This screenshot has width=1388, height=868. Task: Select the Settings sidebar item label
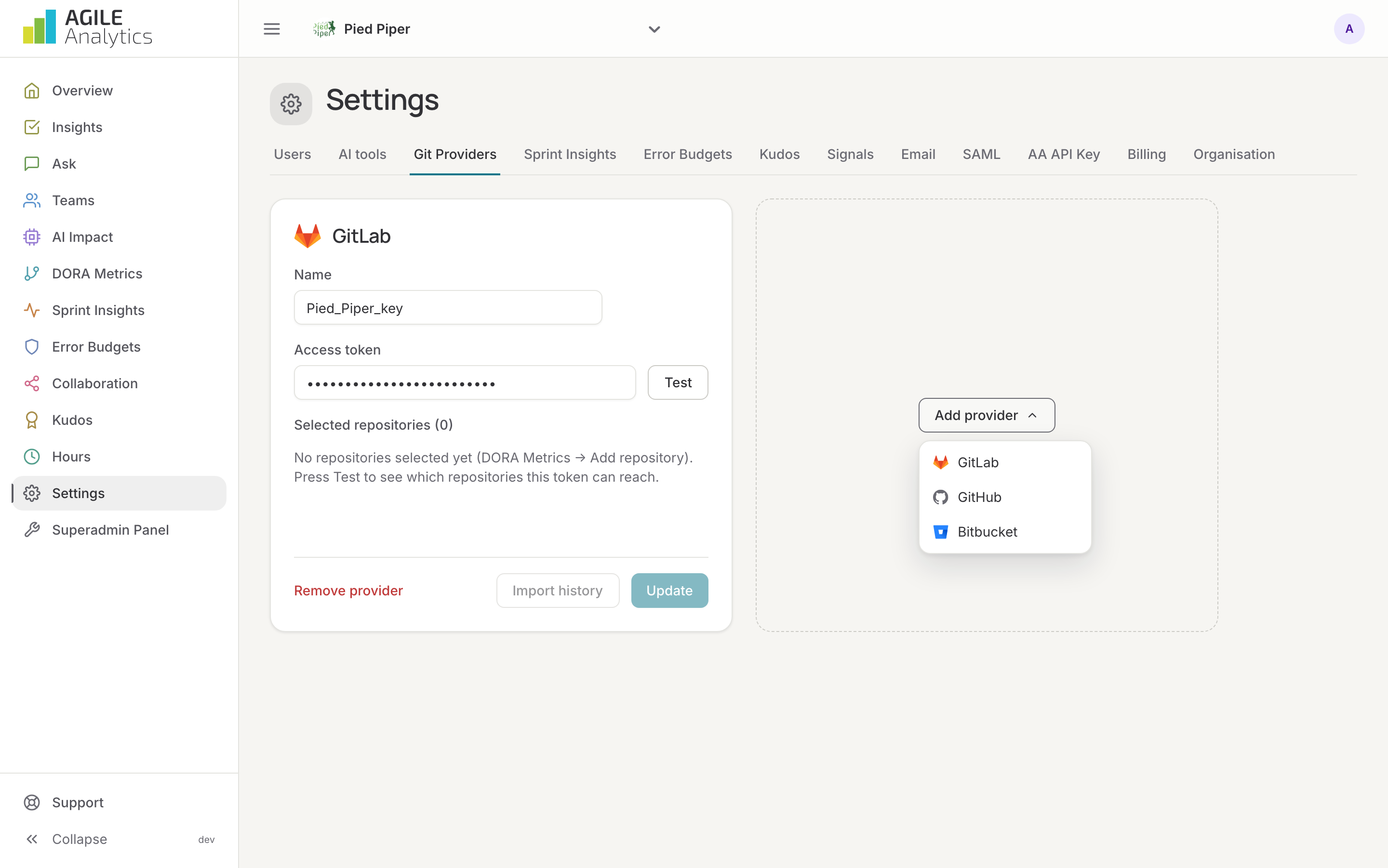pos(78,493)
